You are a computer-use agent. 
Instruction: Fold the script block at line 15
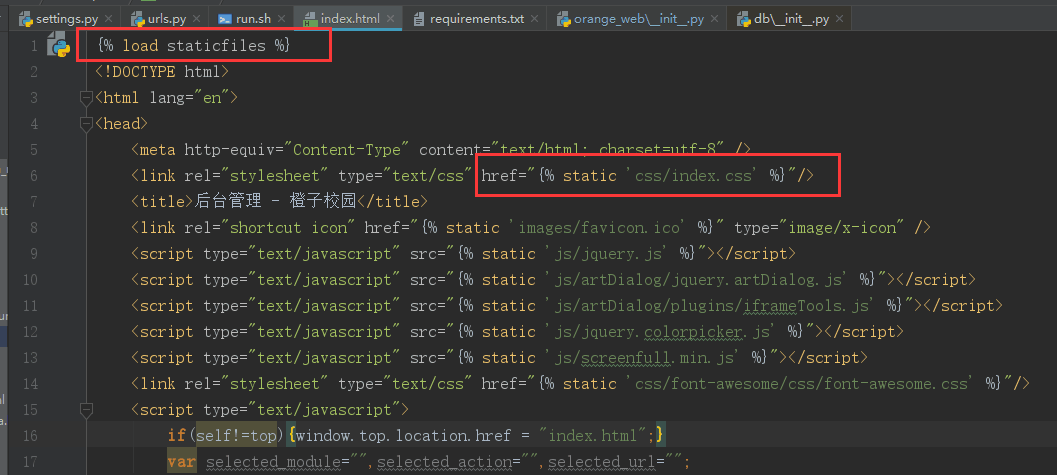tap(85, 409)
